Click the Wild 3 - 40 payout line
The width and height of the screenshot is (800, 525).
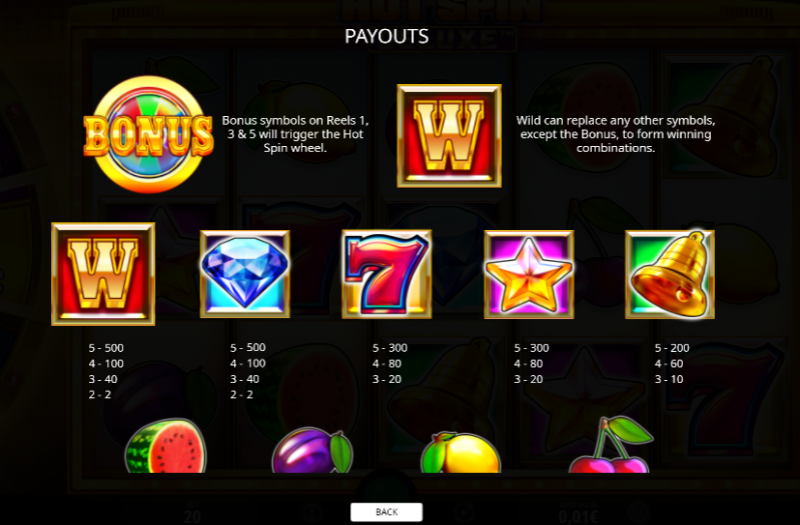[103, 379]
